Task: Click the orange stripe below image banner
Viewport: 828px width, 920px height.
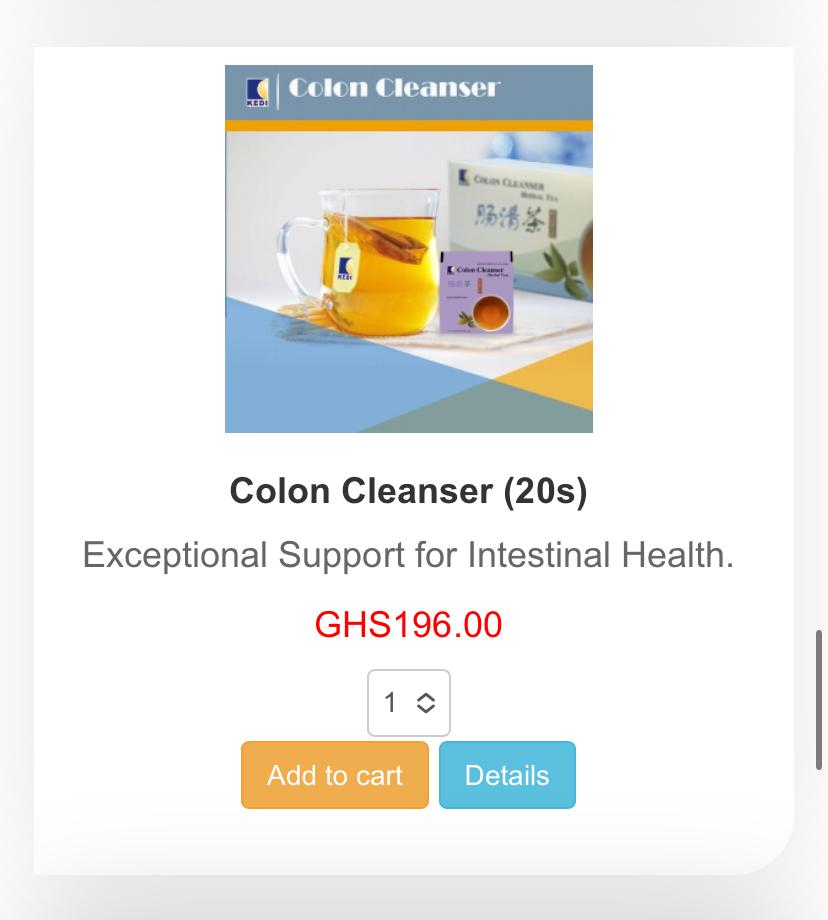Action: 408,126
